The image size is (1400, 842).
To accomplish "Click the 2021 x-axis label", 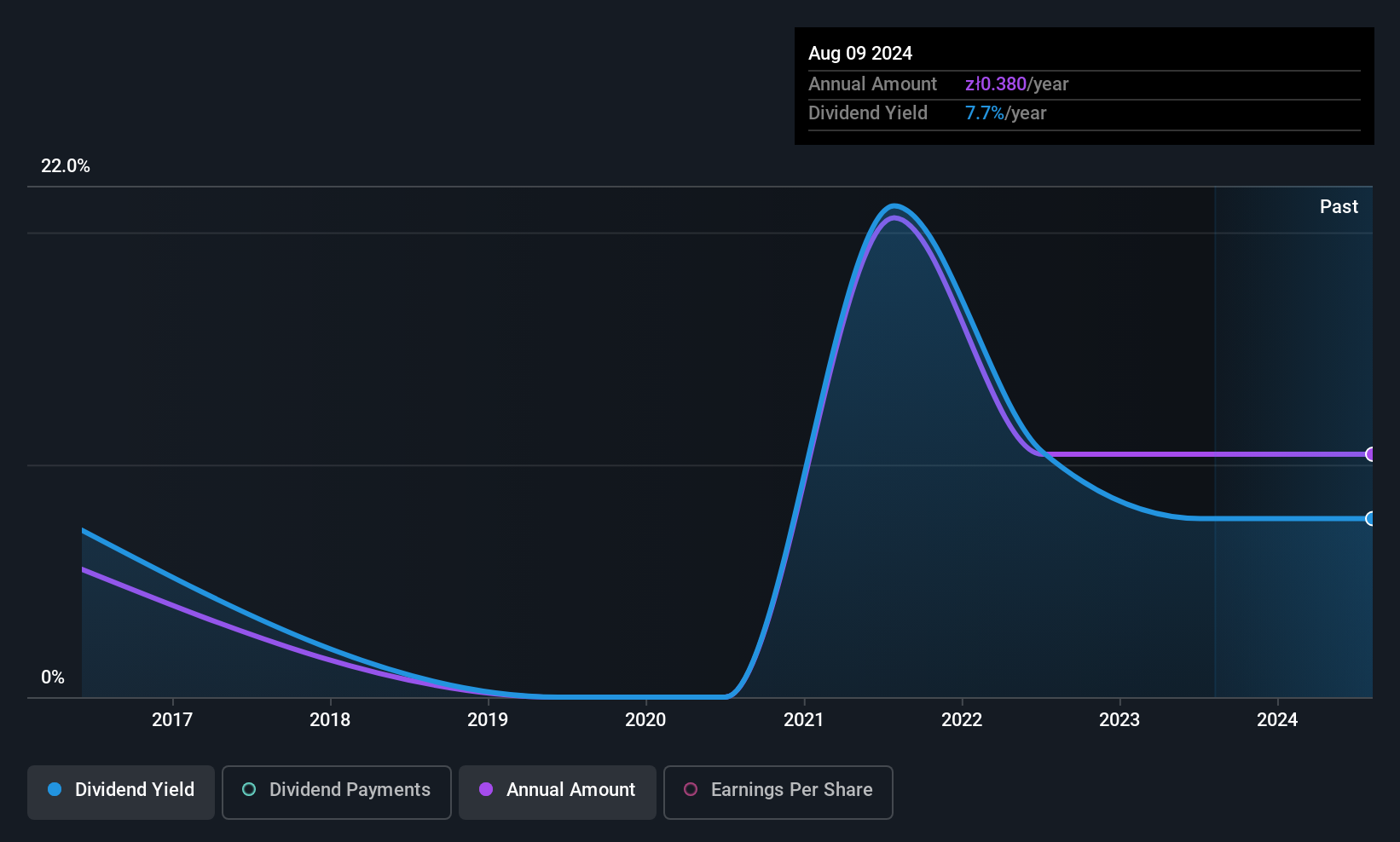I will 804,720.
